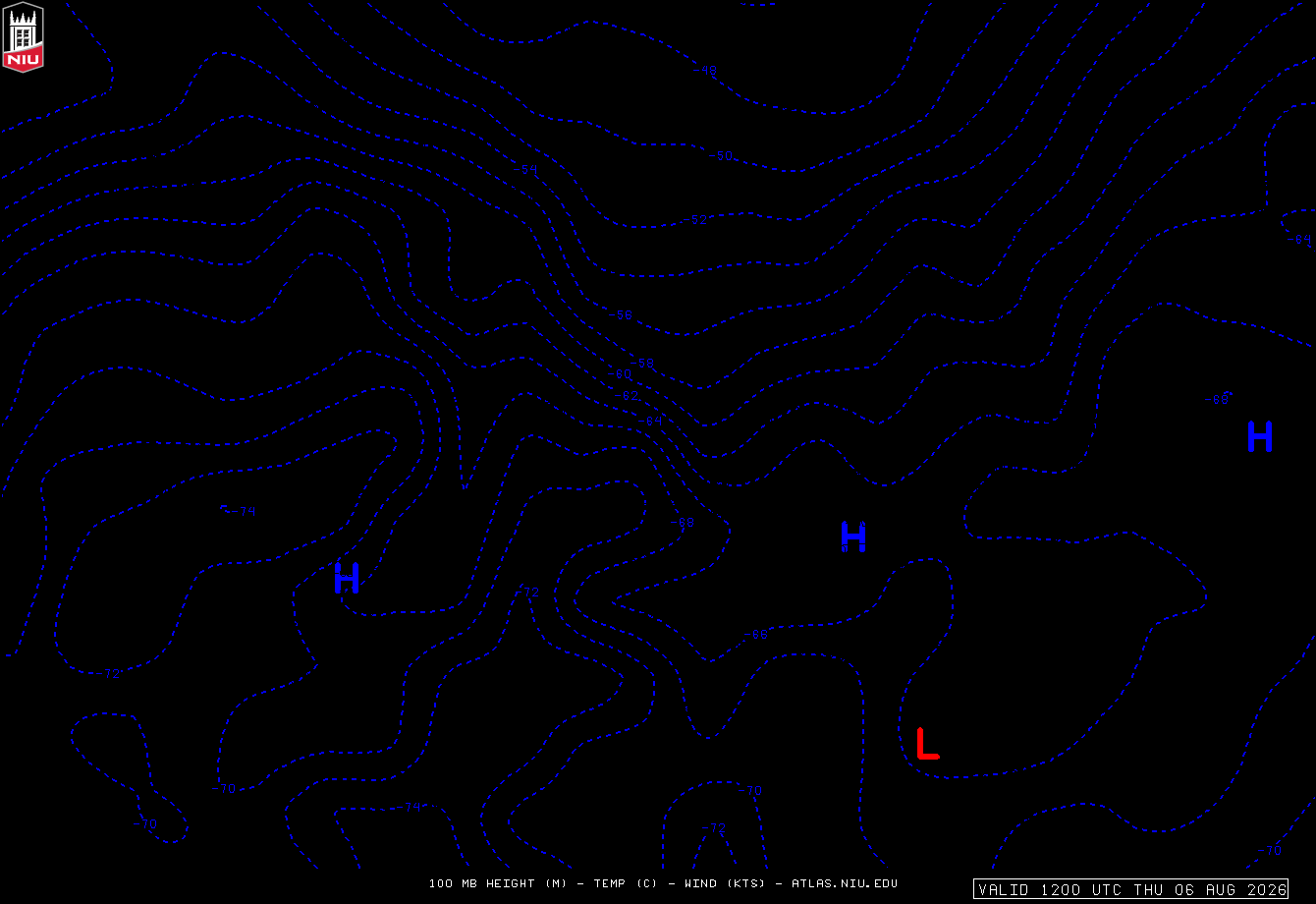Pick the -58 isotherm label
Screen dimensions: 1316x904
641,364
